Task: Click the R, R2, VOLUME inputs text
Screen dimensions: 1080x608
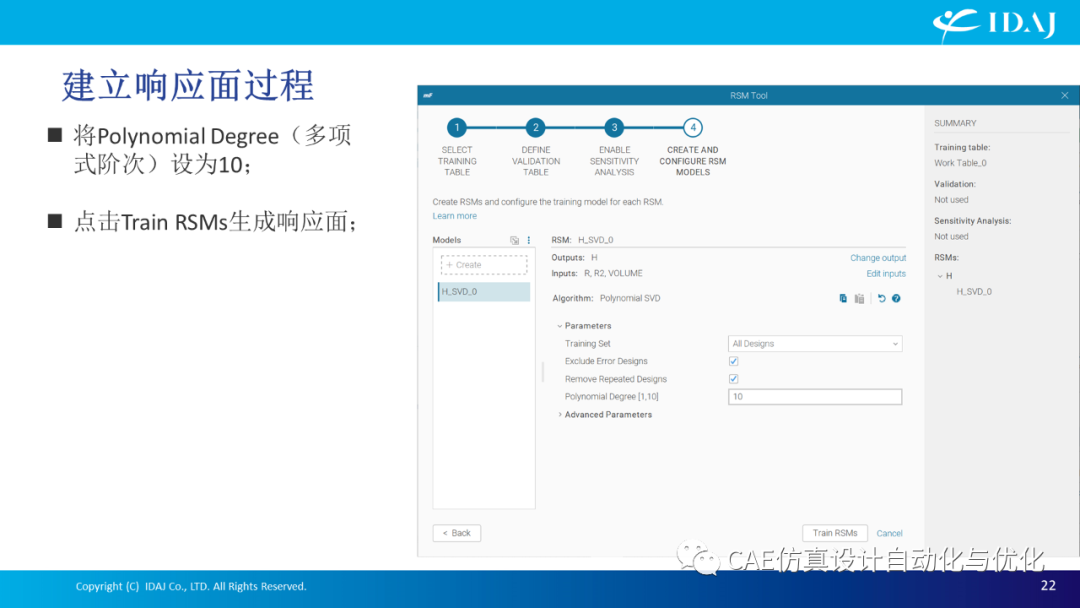Action: coord(613,273)
